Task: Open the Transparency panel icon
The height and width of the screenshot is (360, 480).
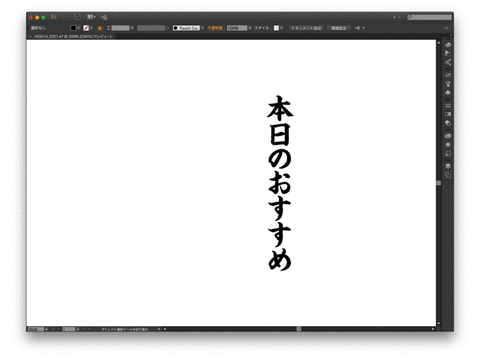Action: pos(448,123)
